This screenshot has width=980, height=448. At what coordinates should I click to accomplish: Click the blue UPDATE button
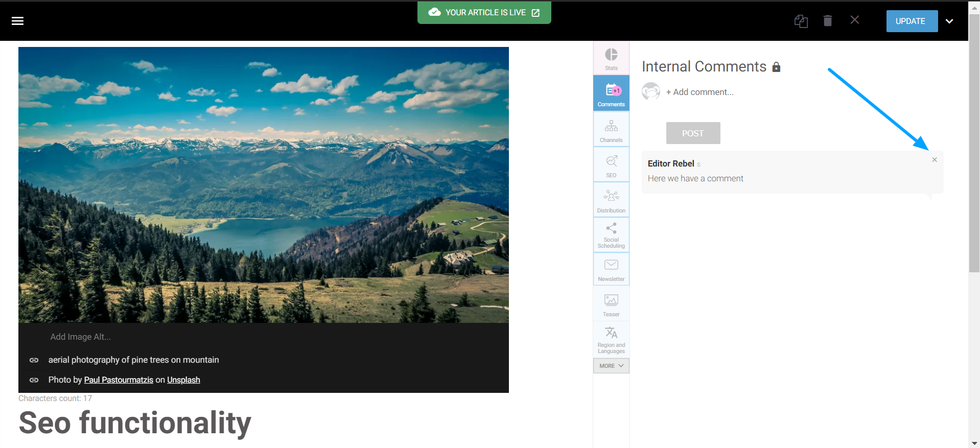click(x=911, y=21)
